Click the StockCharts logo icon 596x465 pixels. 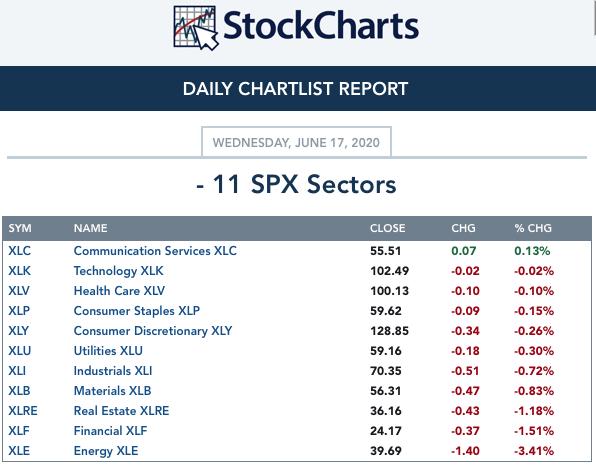tap(196, 28)
